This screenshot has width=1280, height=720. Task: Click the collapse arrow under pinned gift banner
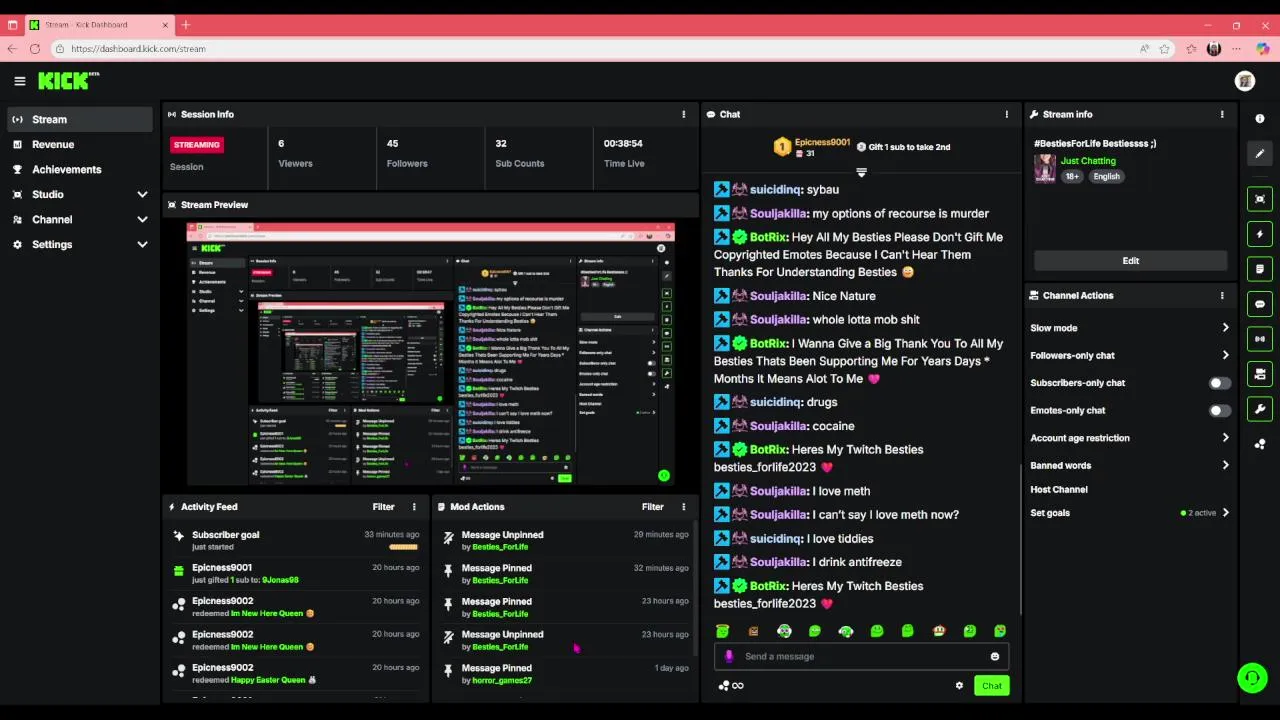[861, 172]
